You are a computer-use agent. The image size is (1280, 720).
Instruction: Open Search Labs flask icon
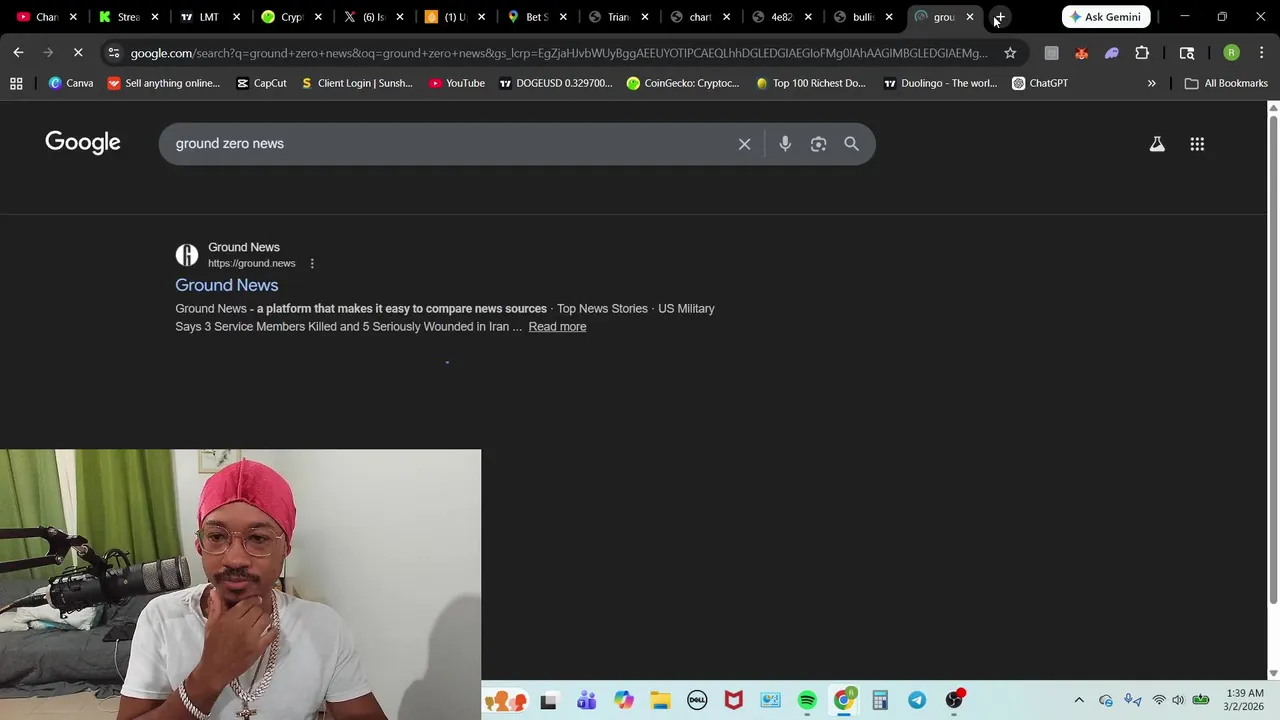[x=1157, y=144]
